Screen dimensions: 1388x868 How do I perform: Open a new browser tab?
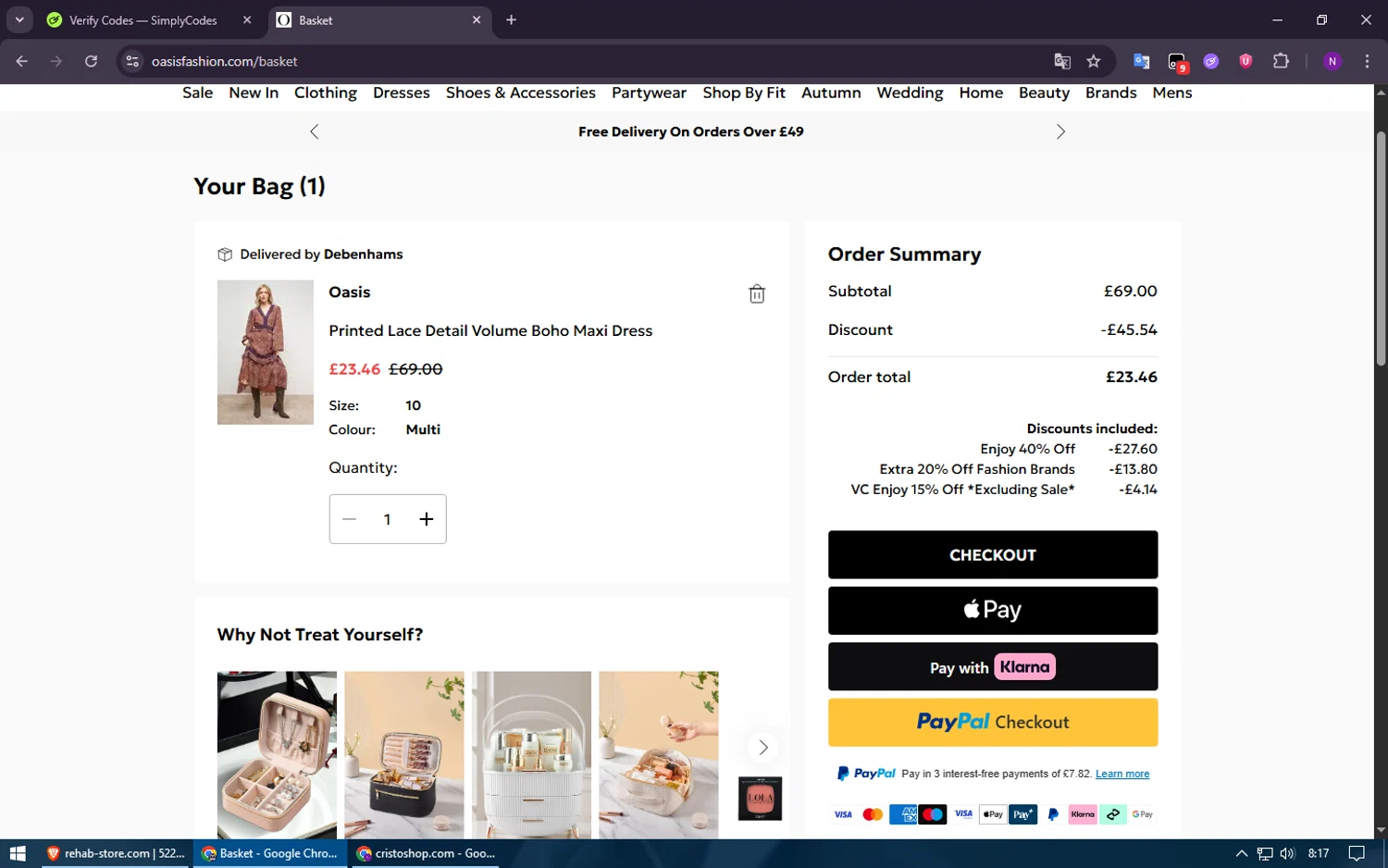(511, 19)
